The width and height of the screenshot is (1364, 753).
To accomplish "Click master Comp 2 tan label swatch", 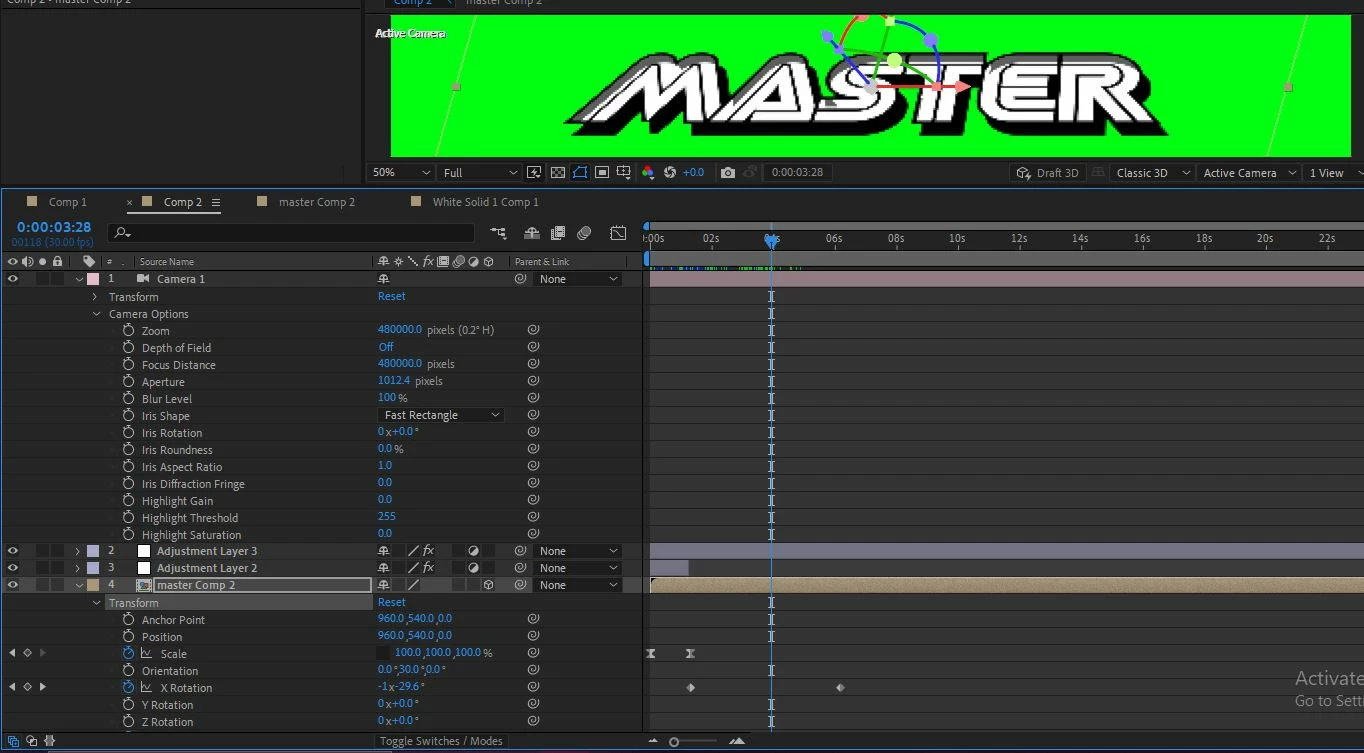I will click(93, 585).
